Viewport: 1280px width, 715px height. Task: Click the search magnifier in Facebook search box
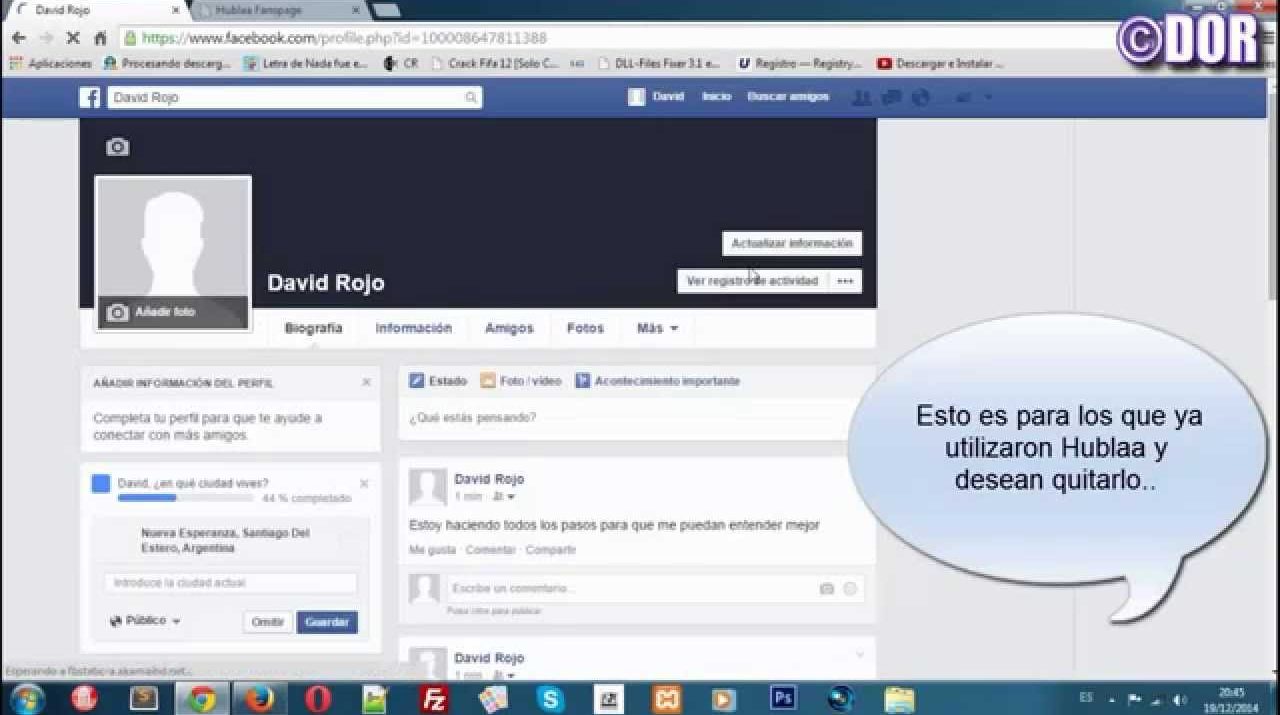click(x=471, y=98)
